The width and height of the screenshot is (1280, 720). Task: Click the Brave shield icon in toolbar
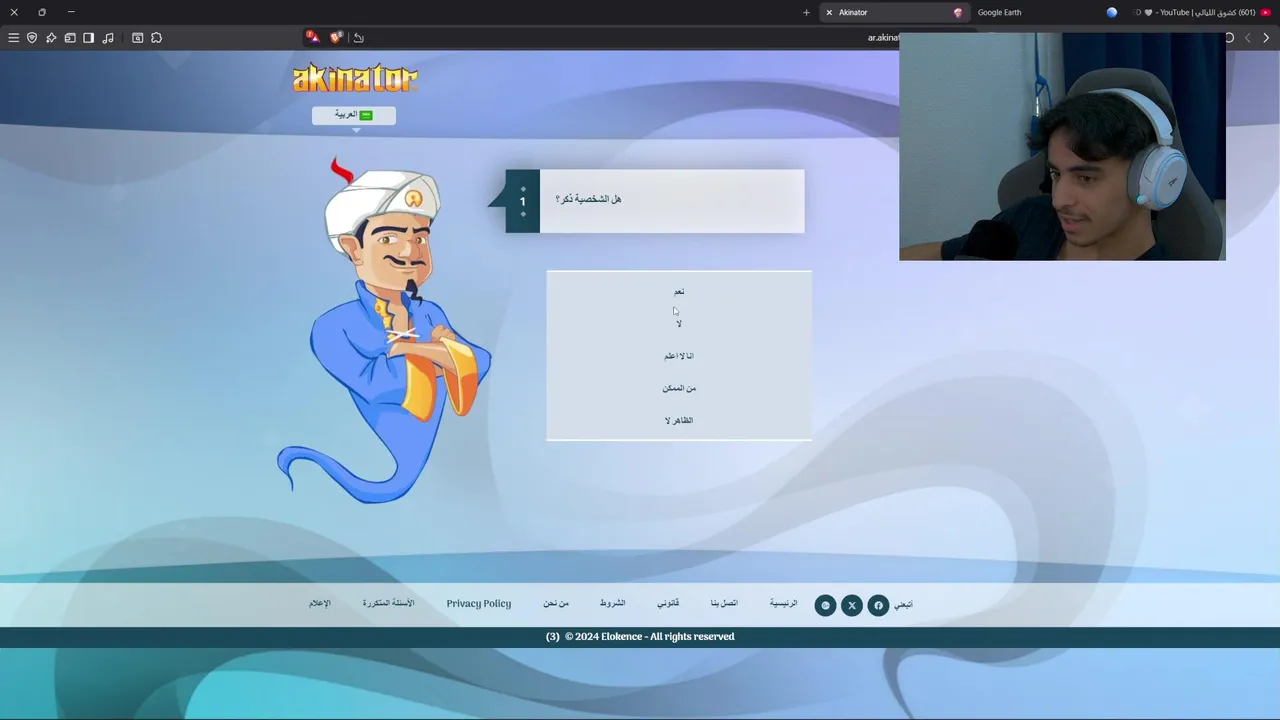pyautogui.click(x=32, y=38)
